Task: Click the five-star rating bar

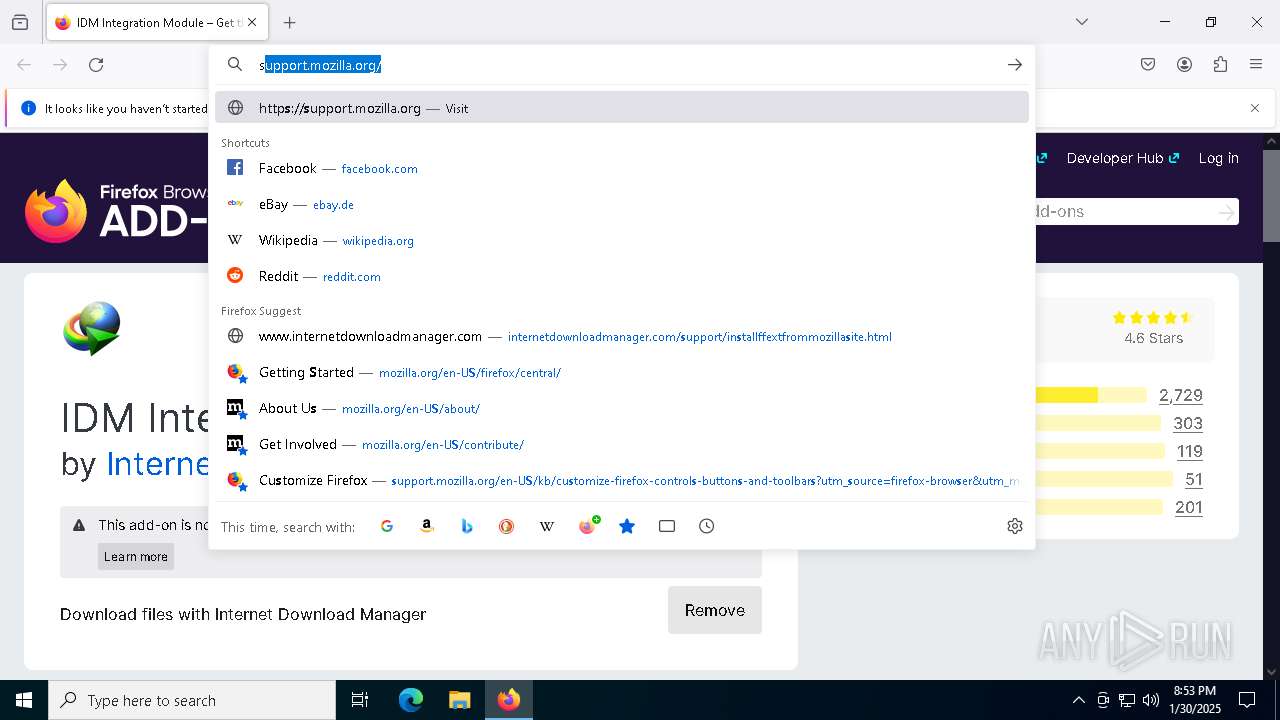Action: pyautogui.click(x=1091, y=395)
